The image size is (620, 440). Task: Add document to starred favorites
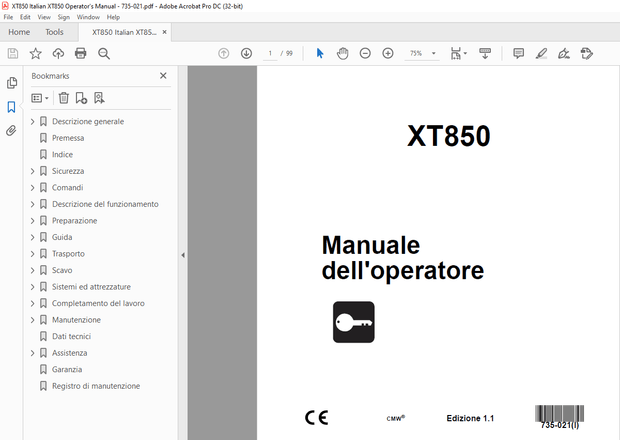(x=36, y=53)
